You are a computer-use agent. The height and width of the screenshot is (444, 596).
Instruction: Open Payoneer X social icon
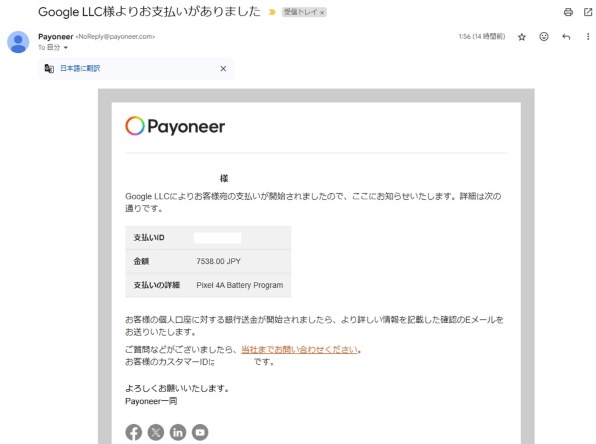[x=156, y=432]
